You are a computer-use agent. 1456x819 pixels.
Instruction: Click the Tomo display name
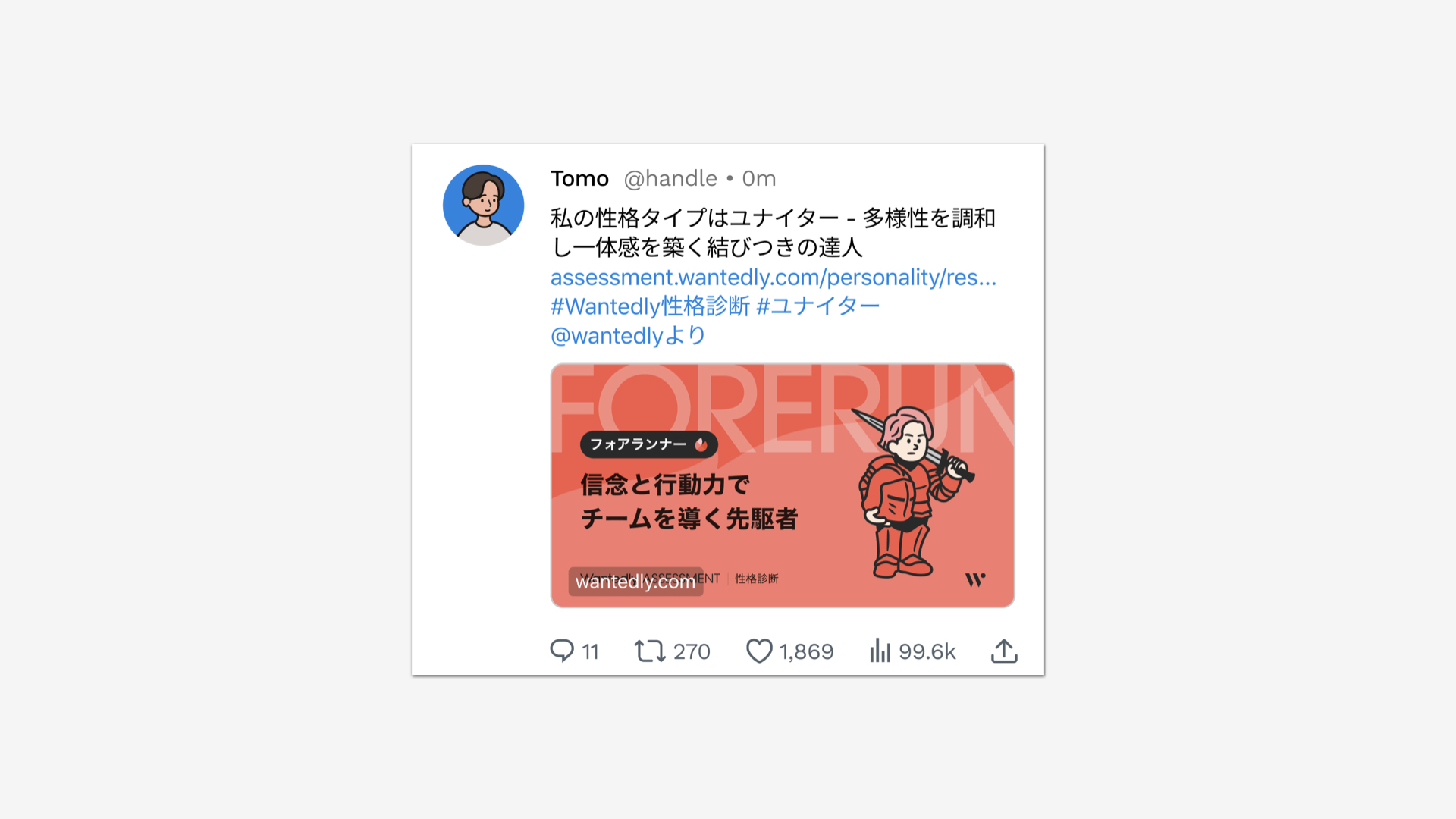coord(579,178)
